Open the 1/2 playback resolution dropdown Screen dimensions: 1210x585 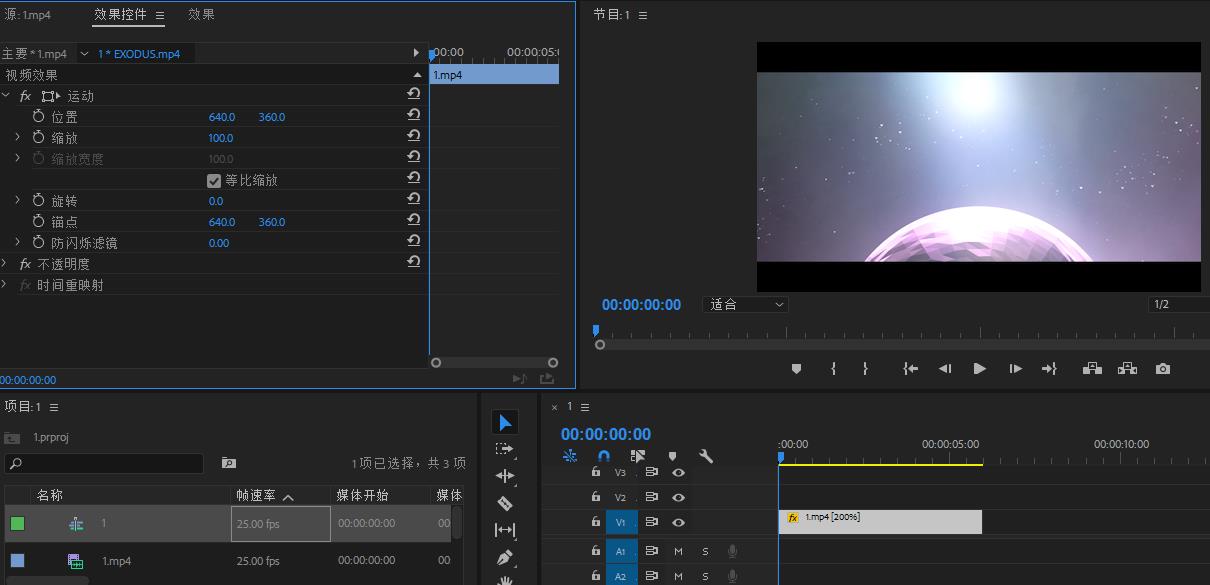[x=1178, y=305]
